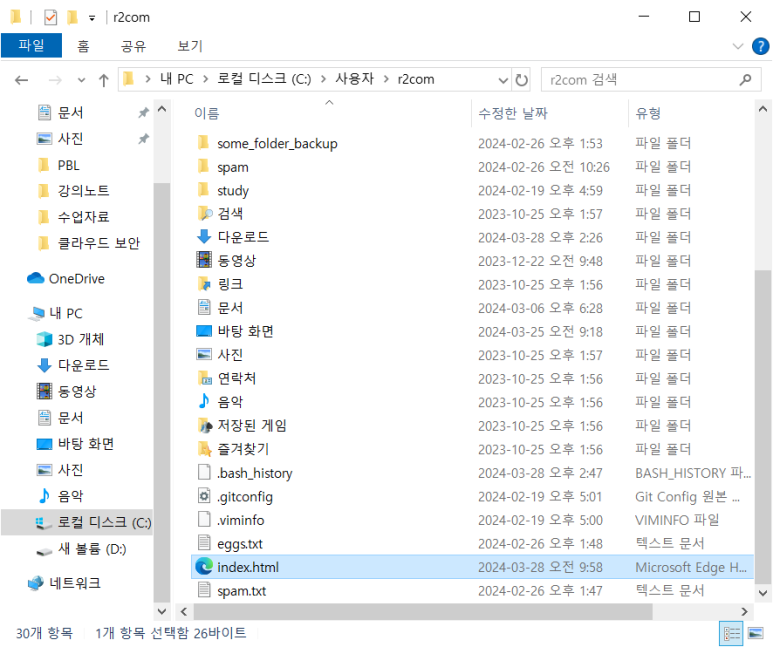Viewport: 773px width, 647px height.
Task: Select 사용자 breadcrumb segment
Action: click(x=354, y=79)
